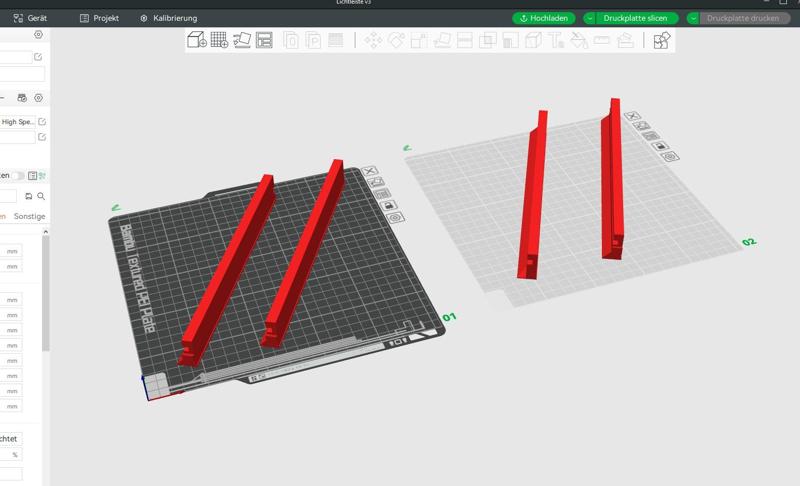
Task: Auto orient objects on plate 02
Action: (x=641, y=125)
